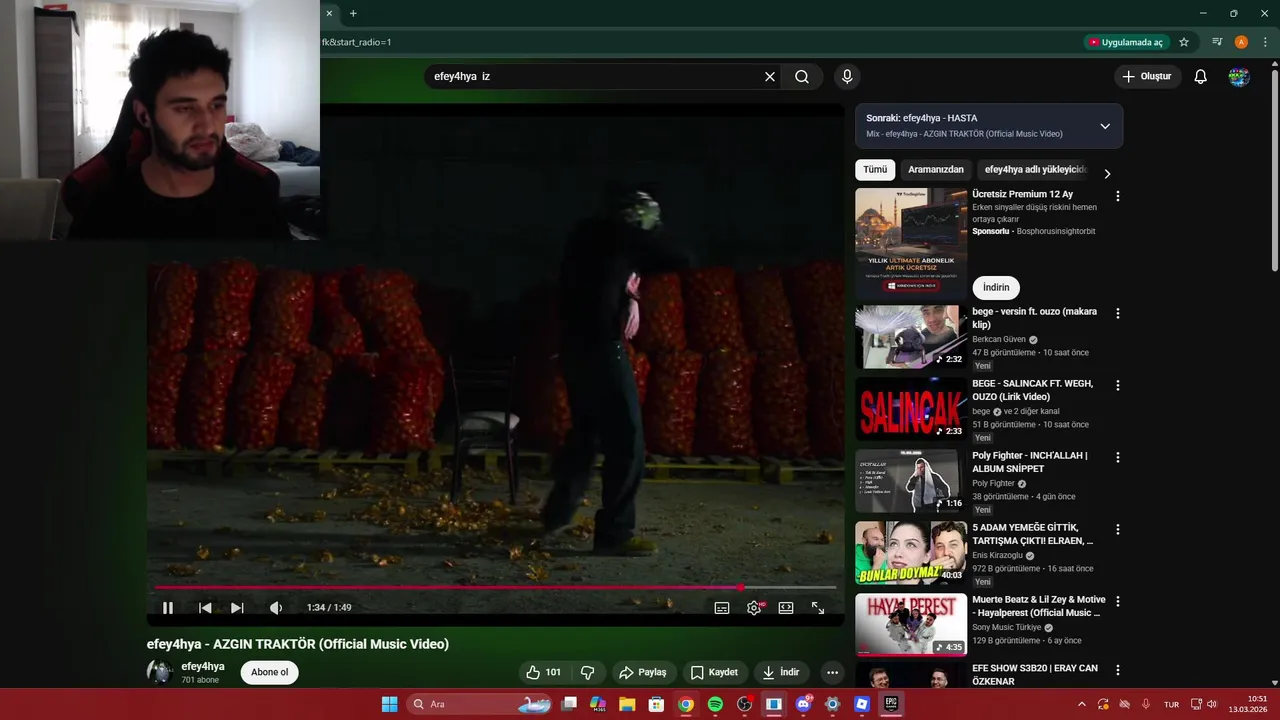Open the Windows Start menu
Viewport: 1280px width, 720px height.
click(x=389, y=704)
